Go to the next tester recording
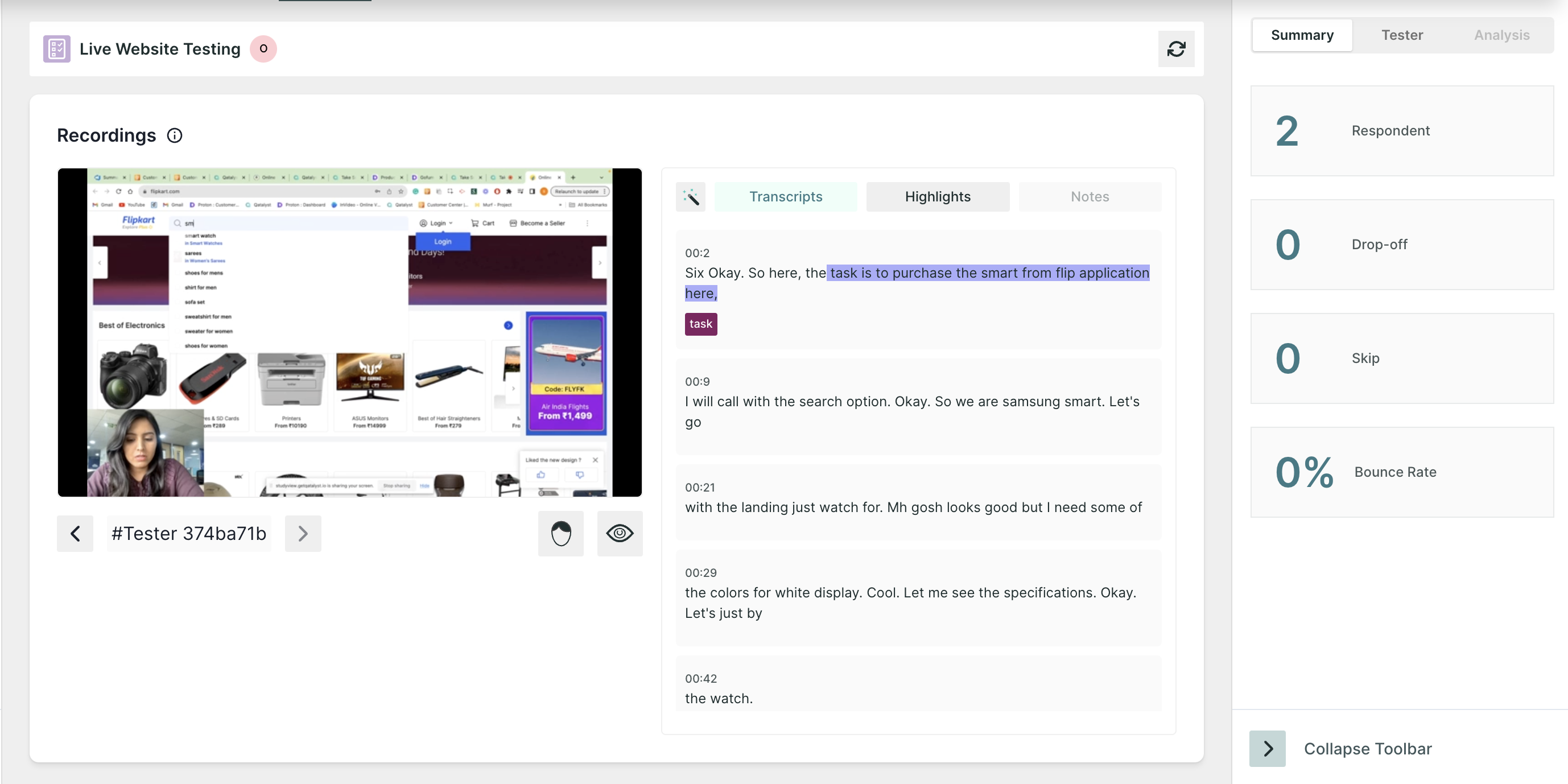 click(x=303, y=533)
